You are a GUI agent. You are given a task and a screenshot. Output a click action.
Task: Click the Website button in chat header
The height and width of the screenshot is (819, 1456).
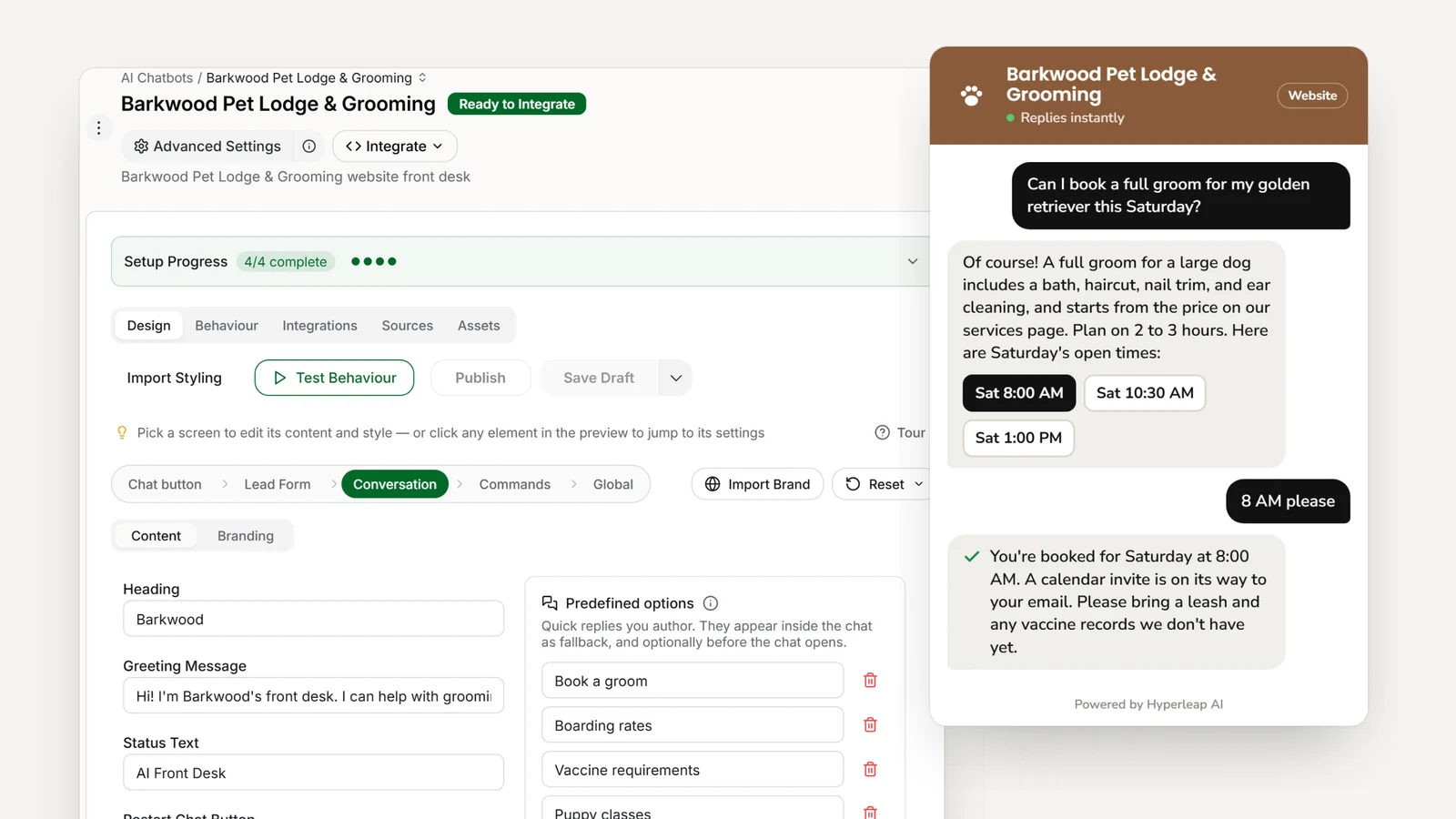(x=1312, y=96)
